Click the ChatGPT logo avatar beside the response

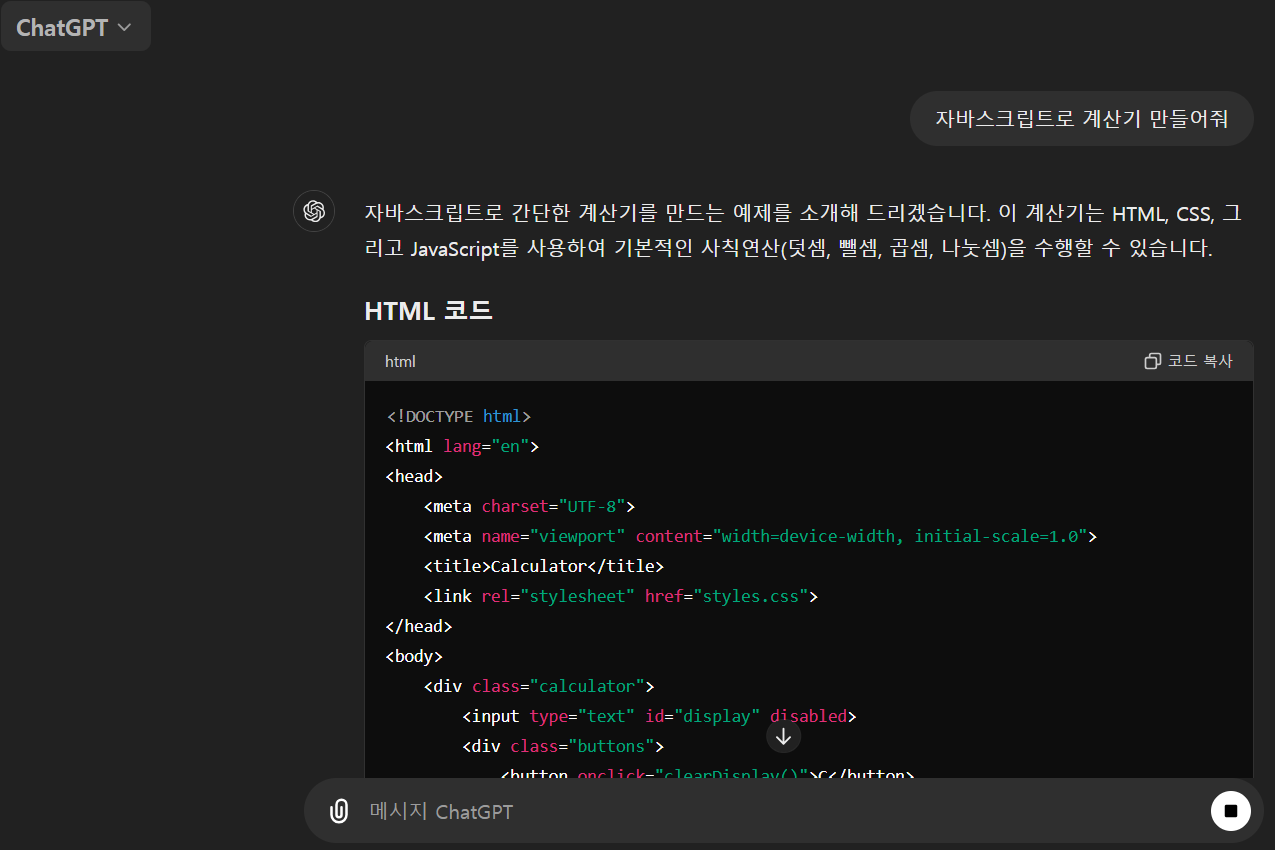point(314,211)
